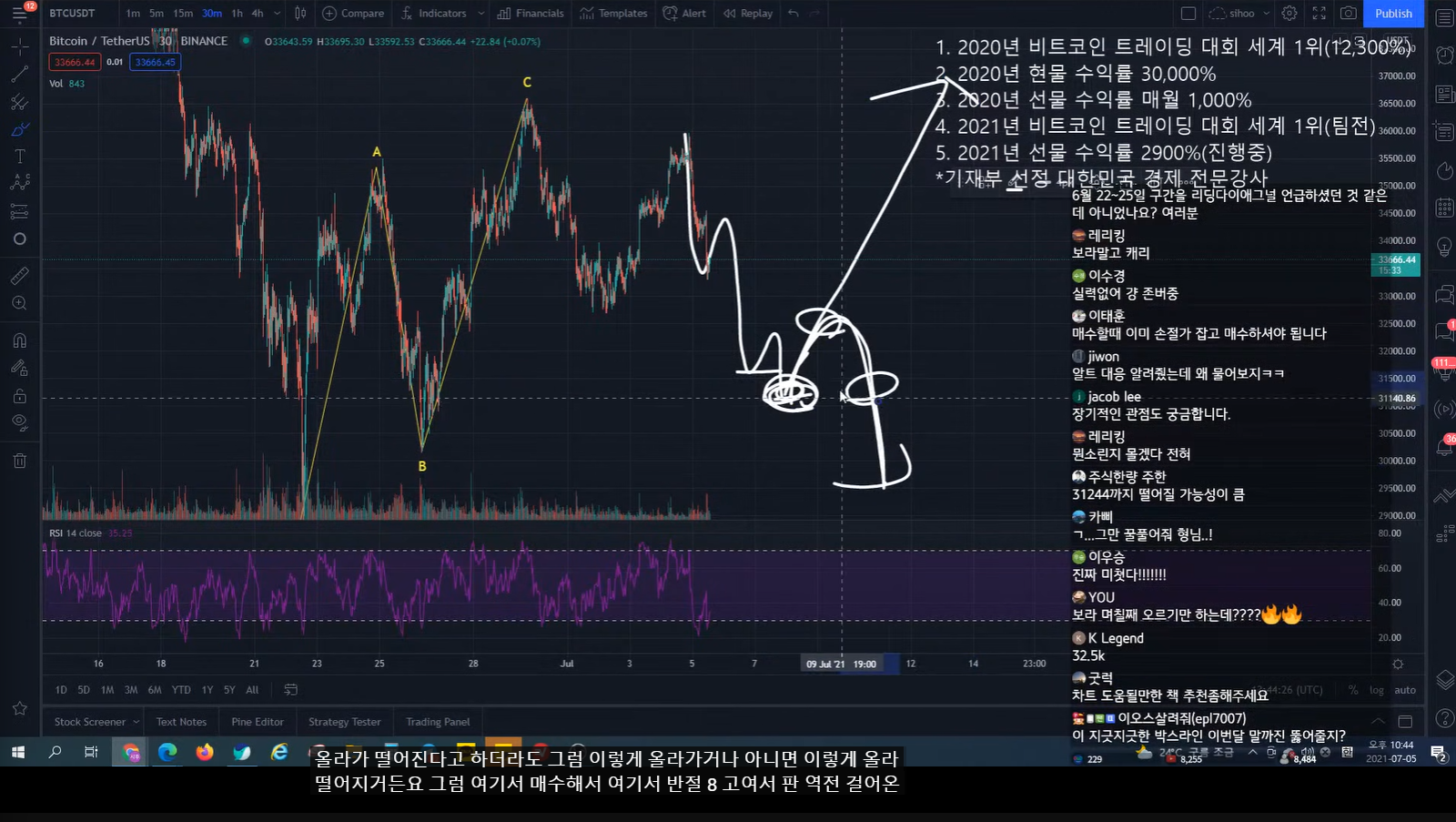This screenshot has height=822, width=1456.
Task: Click the red sell price 33666.44 box
Action: click(75, 62)
